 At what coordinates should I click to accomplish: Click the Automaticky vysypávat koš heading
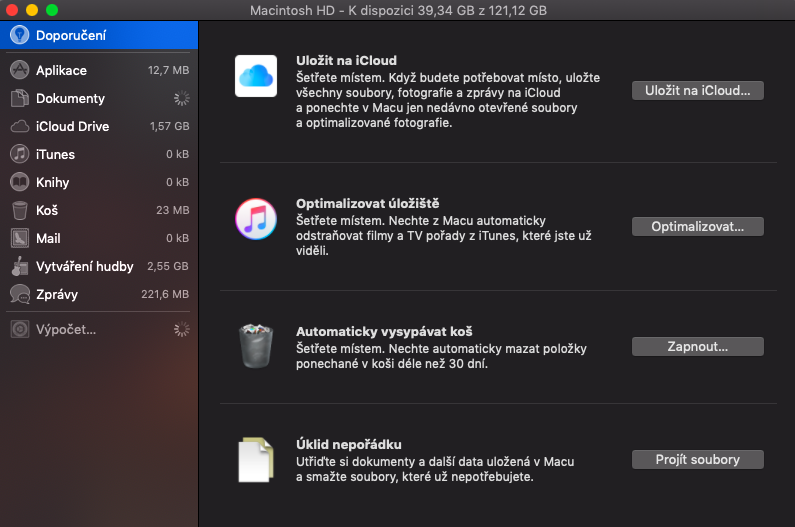384,331
